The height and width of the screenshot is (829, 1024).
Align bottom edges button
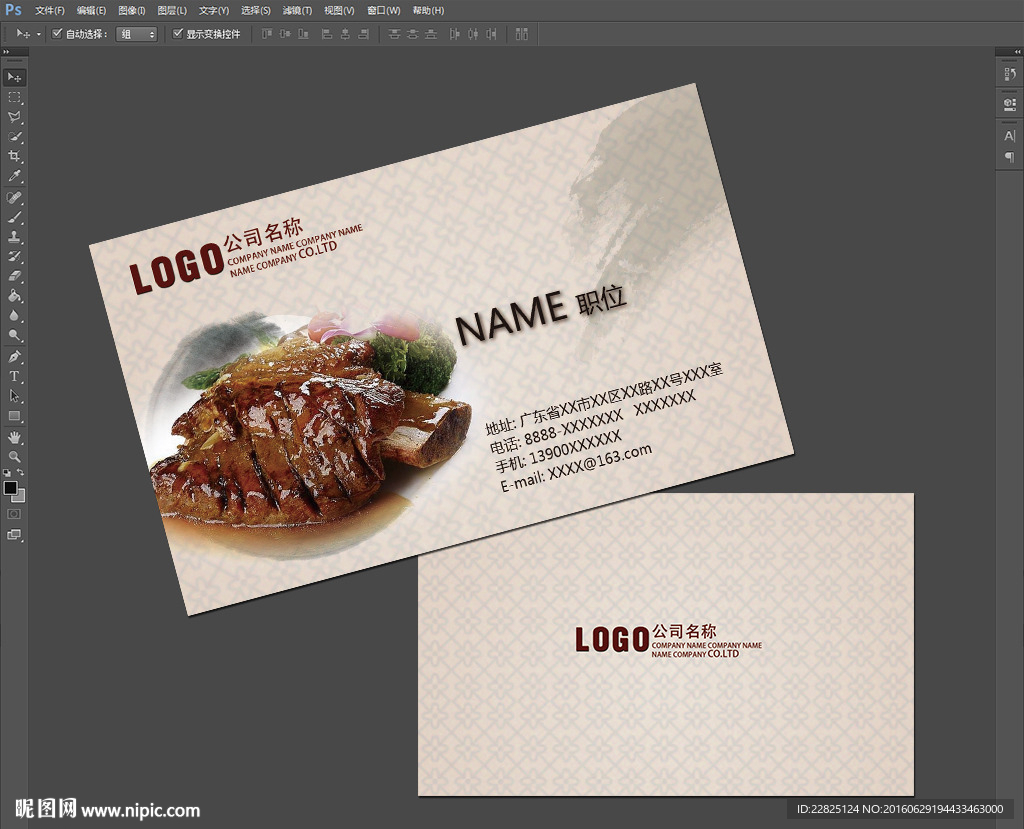[304, 34]
